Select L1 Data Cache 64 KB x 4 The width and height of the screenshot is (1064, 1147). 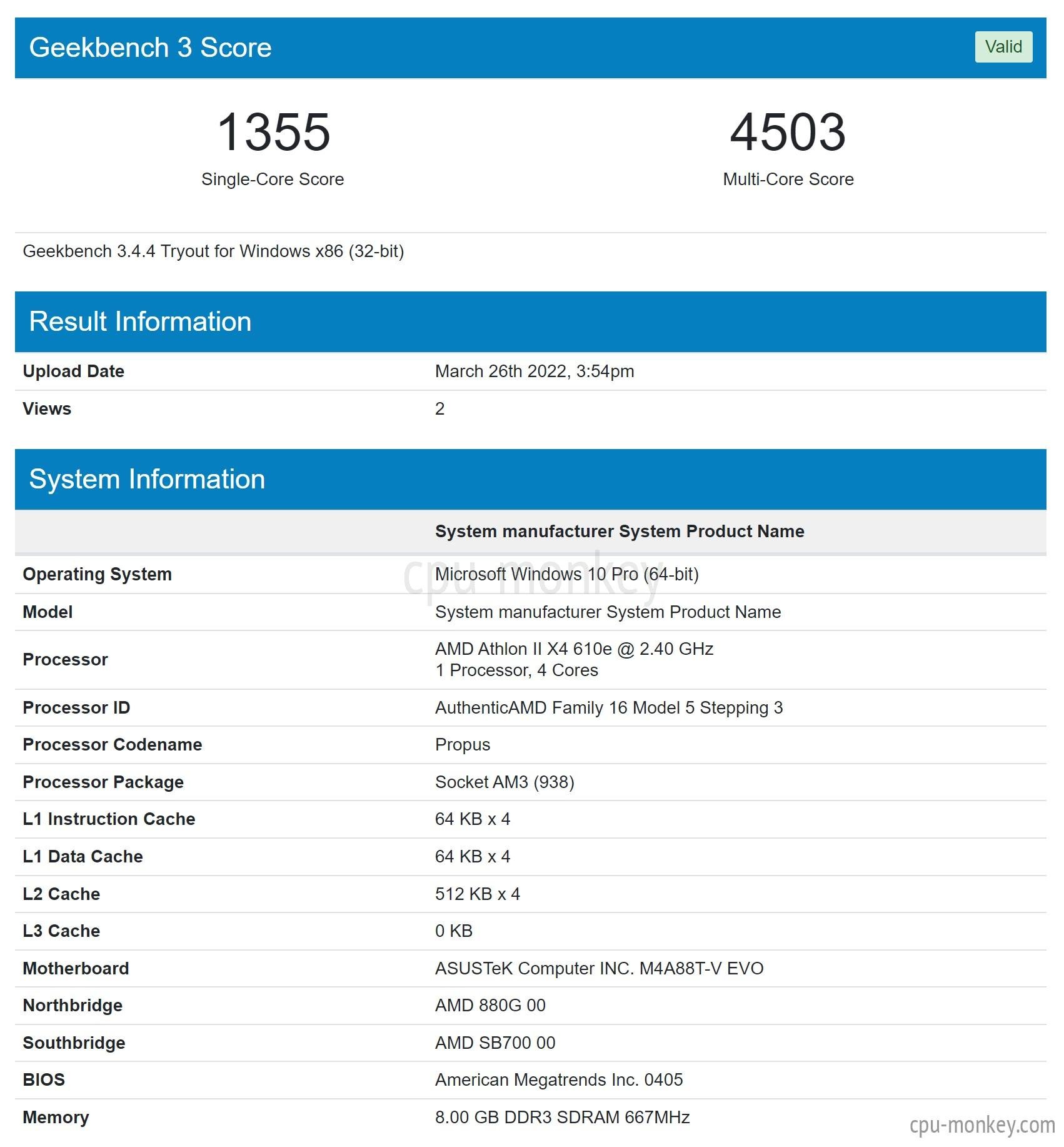pyautogui.click(x=473, y=857)
